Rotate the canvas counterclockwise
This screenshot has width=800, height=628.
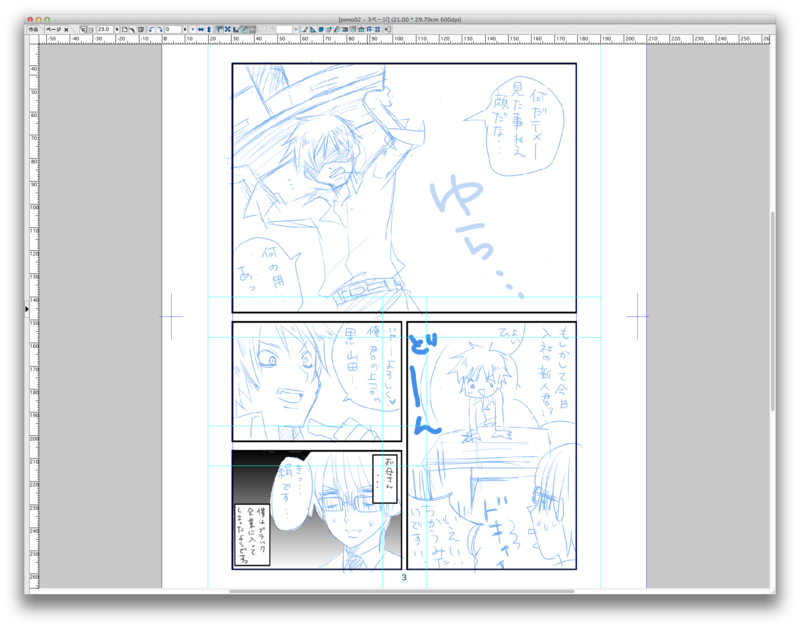[151, 30]
